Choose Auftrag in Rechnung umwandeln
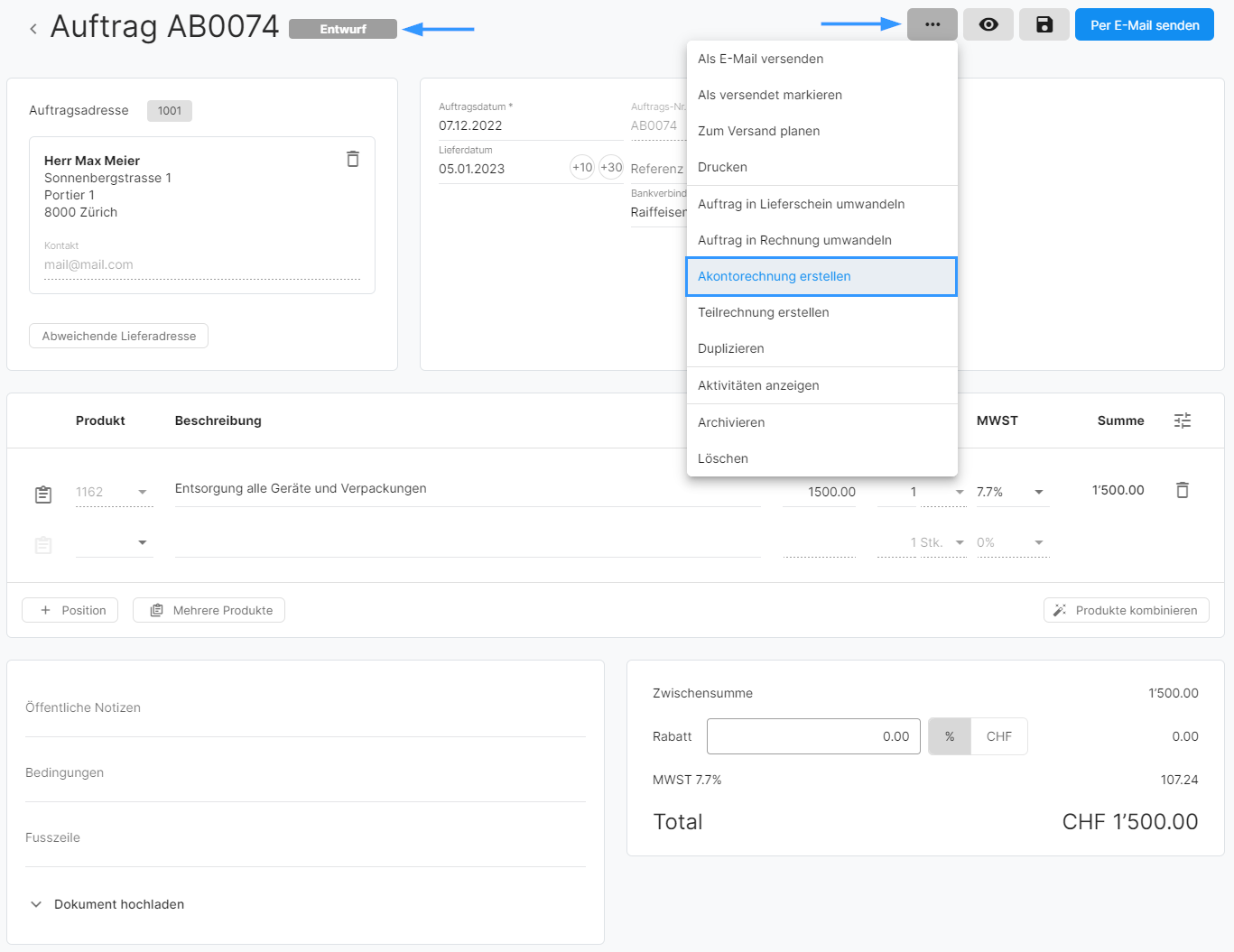The width and height of the screenshot is (1234, 952). pos(821,240)
